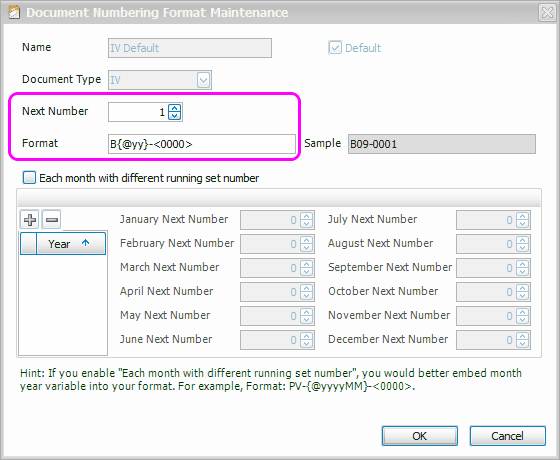The image size is (560, 460).
Task: Click June Next Number stepper arrows
Action: tap(306, 340)
